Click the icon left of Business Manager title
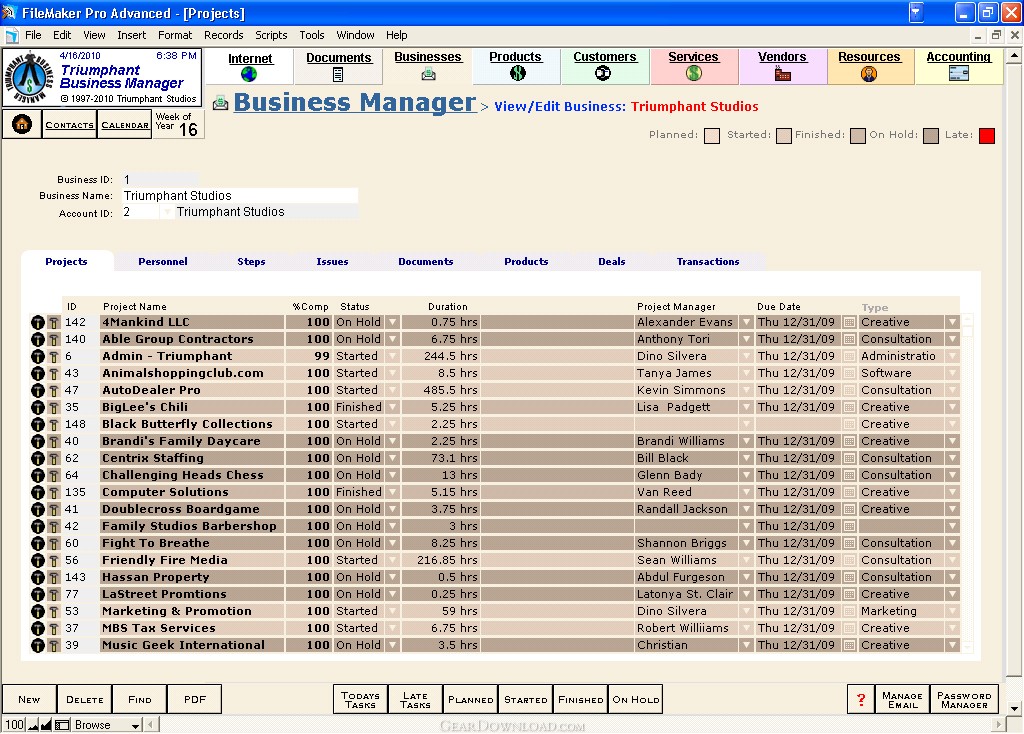The image size is (1024, 734). point(221,103)
